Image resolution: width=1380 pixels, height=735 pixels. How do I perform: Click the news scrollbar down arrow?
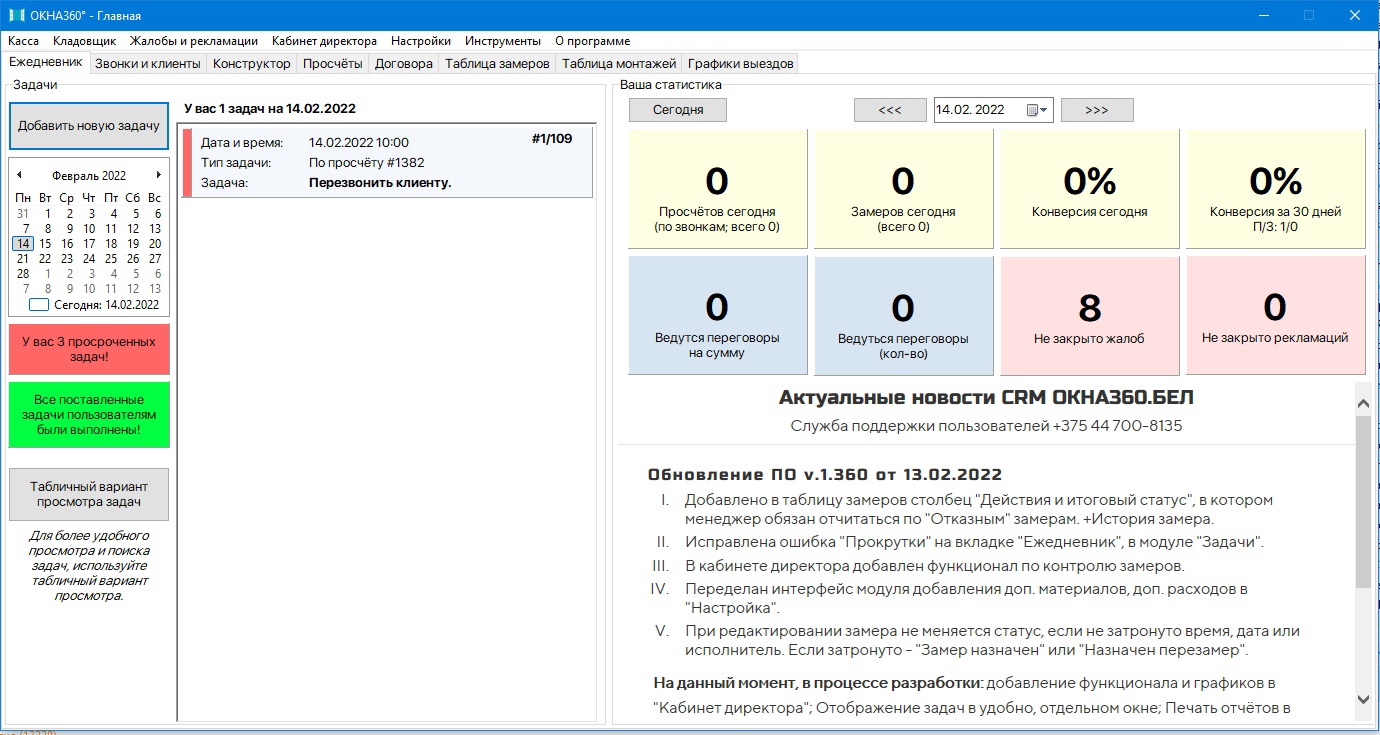coord(1363,699)
